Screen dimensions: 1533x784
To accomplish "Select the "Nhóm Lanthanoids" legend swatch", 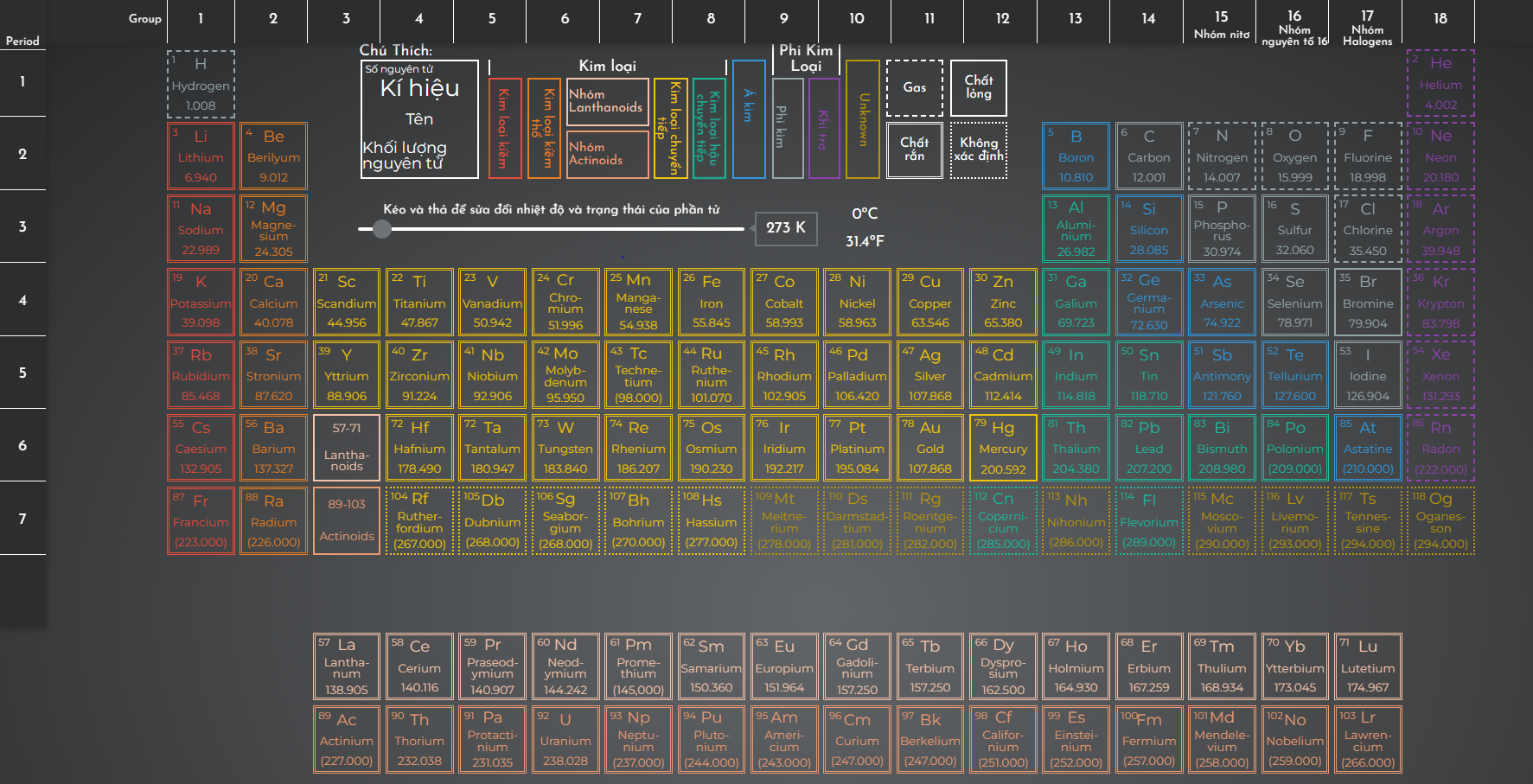I will pyautogui.click(x=608, y=102).
